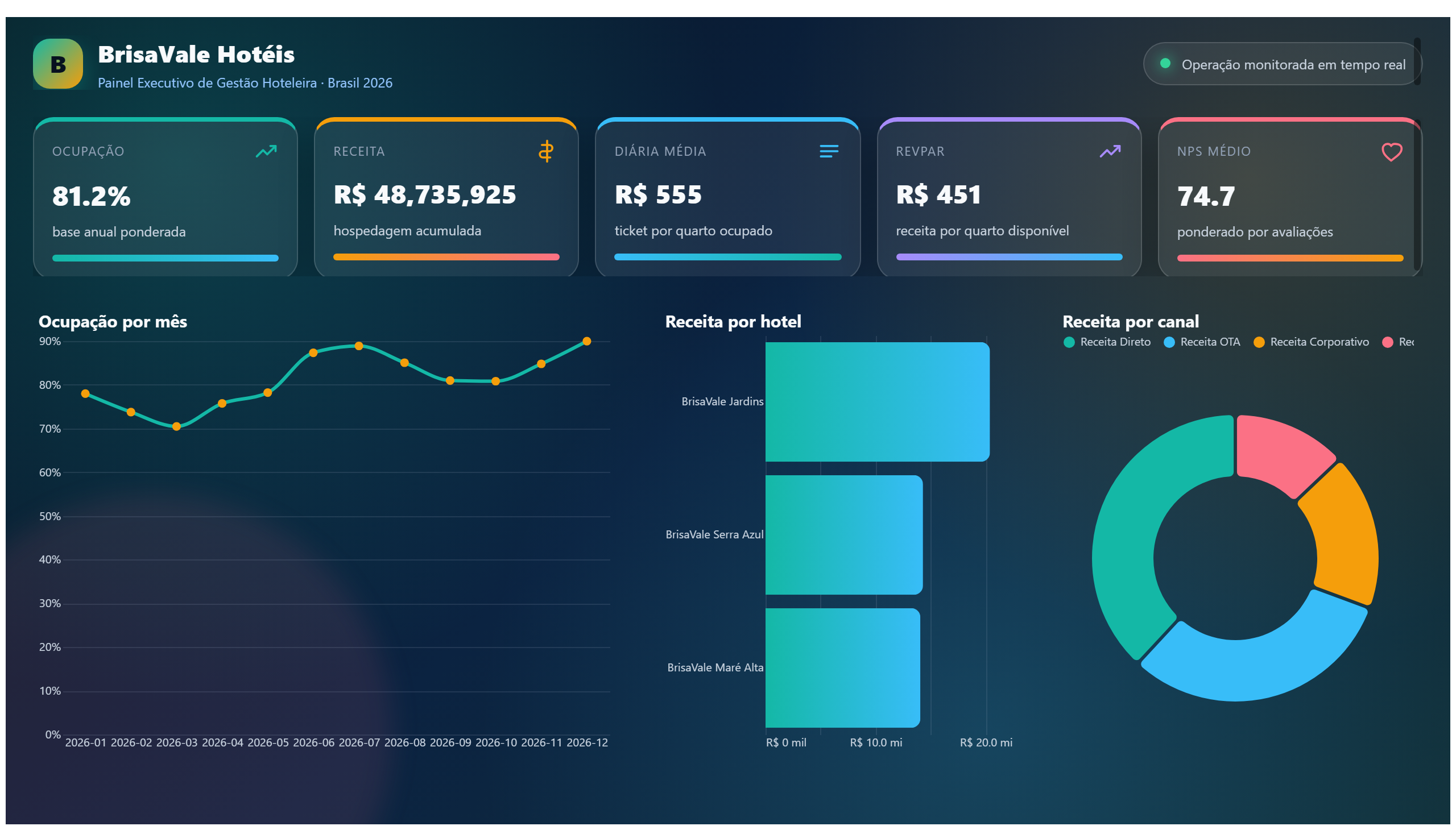
Task: Click the RevPAR card progress bar
Action: click(1009, 257)
